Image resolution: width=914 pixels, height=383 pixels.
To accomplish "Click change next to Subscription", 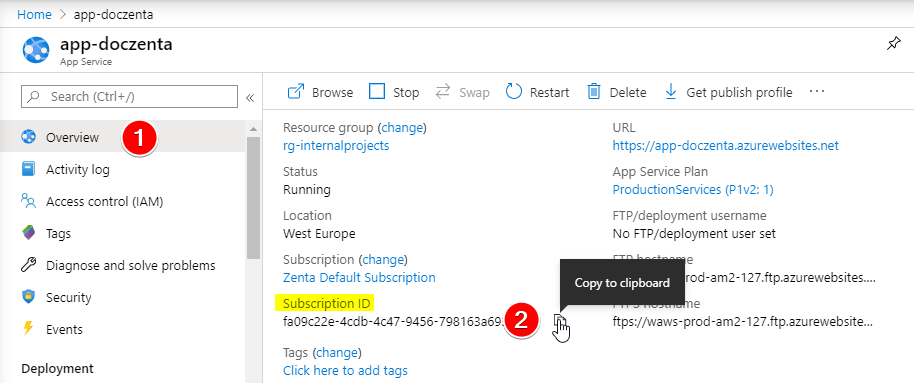I will [x=383, y=259].
